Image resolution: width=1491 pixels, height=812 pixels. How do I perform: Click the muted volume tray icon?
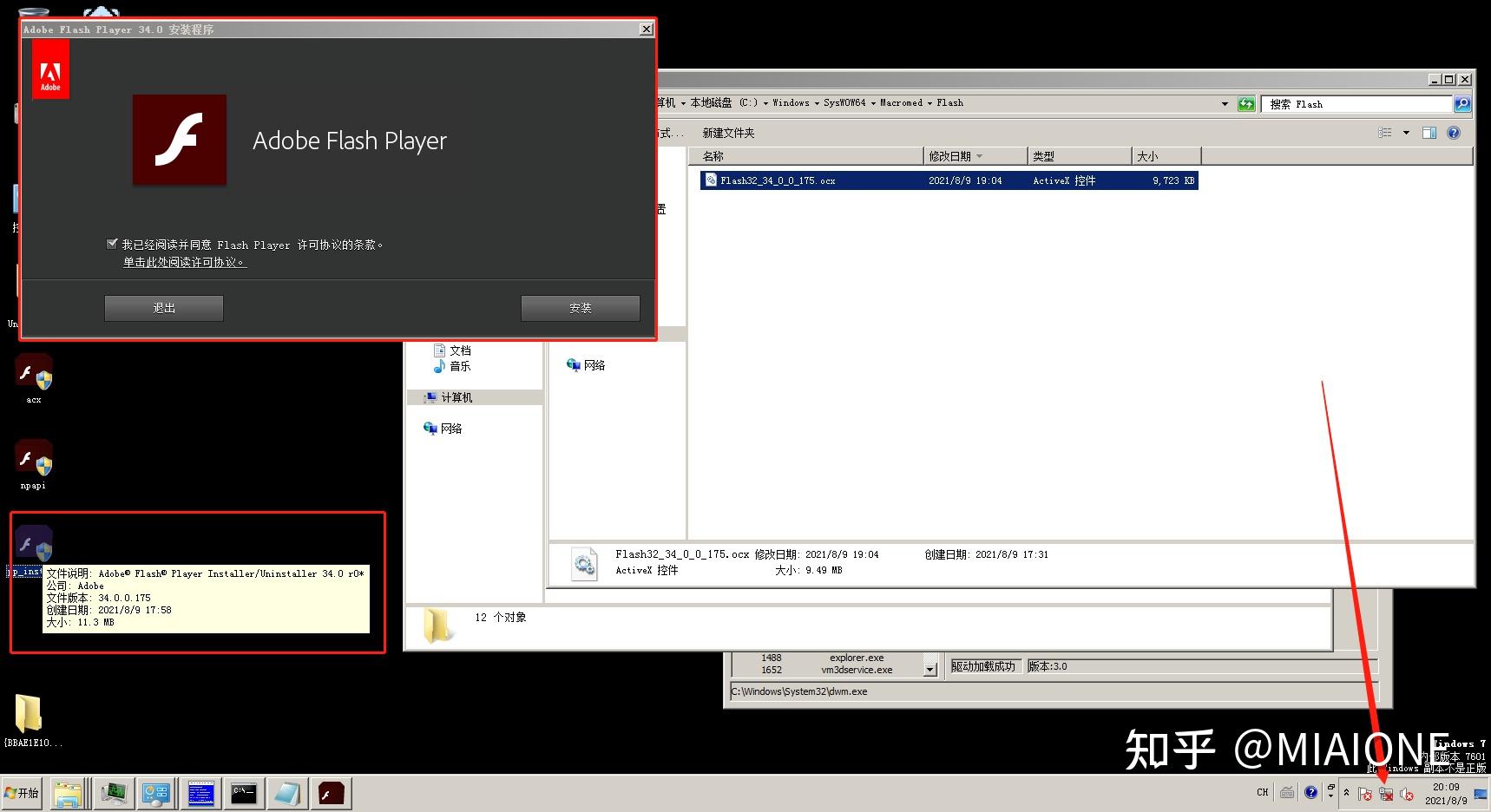[1407, 794]
